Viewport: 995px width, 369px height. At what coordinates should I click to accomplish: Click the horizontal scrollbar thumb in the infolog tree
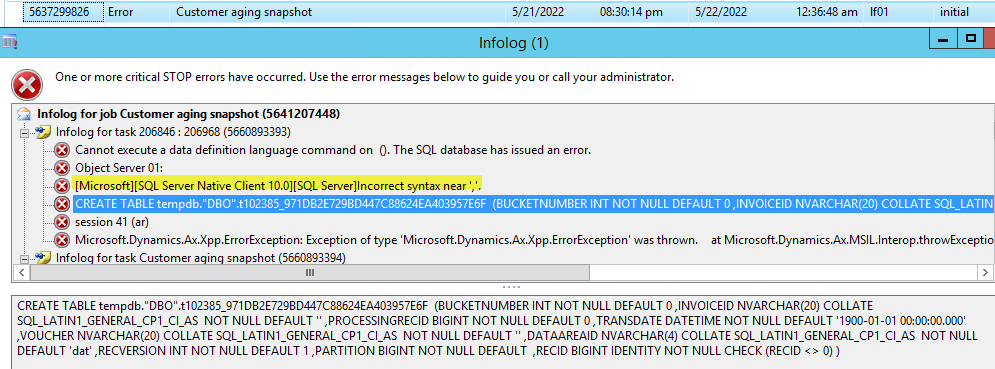(310, 272)
